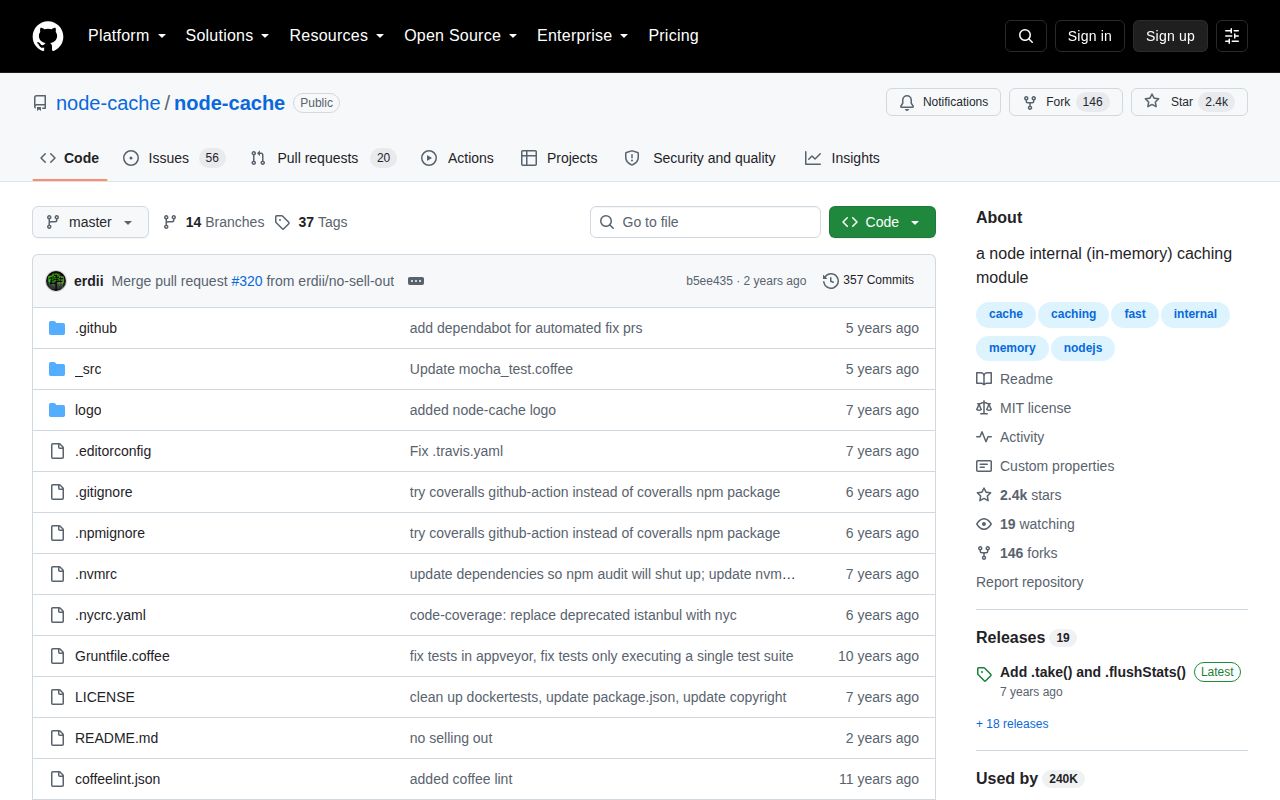
Task: Open the .nycrc.yaml file
Action: (x=110, y=615)
